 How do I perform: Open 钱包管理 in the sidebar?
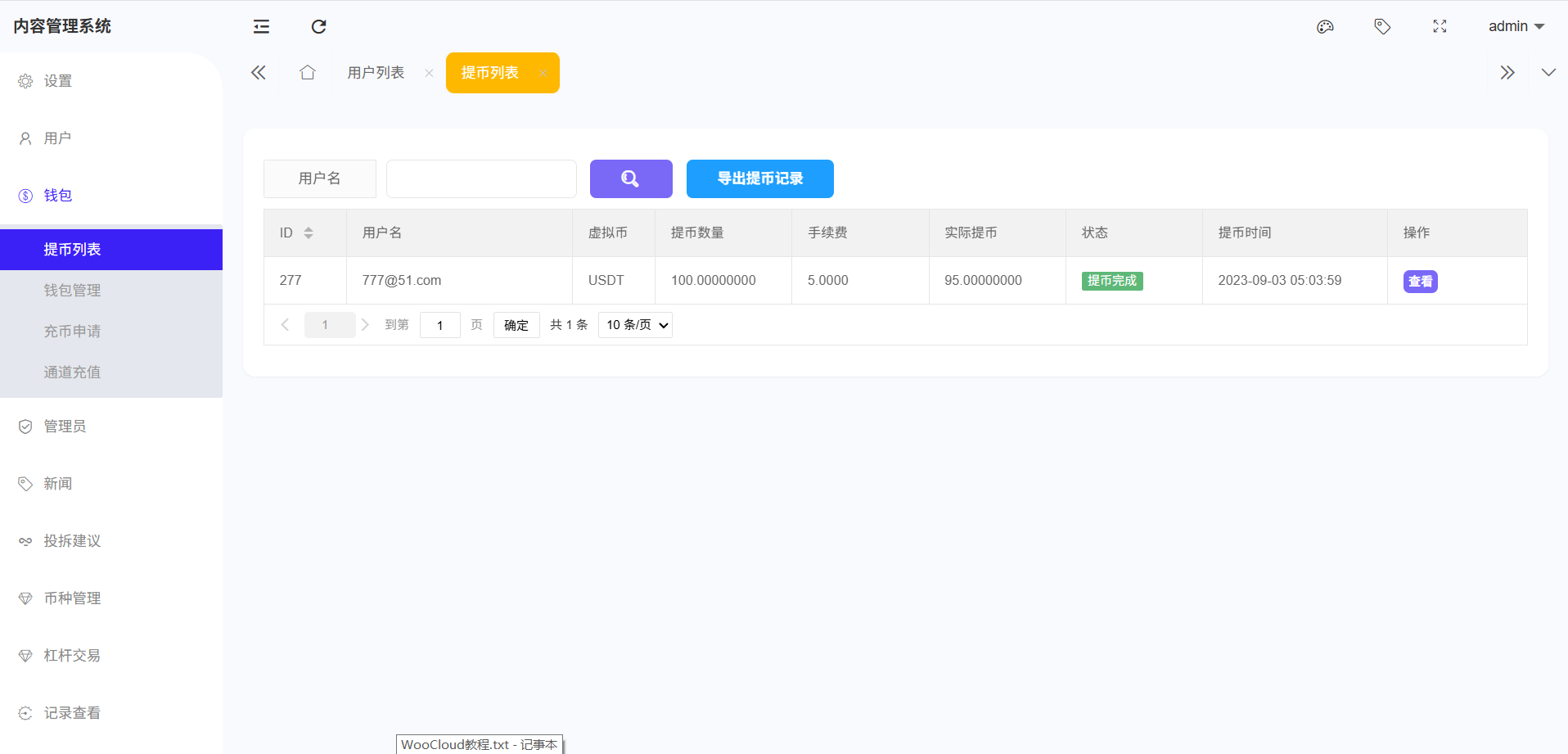tap(72, 291)
